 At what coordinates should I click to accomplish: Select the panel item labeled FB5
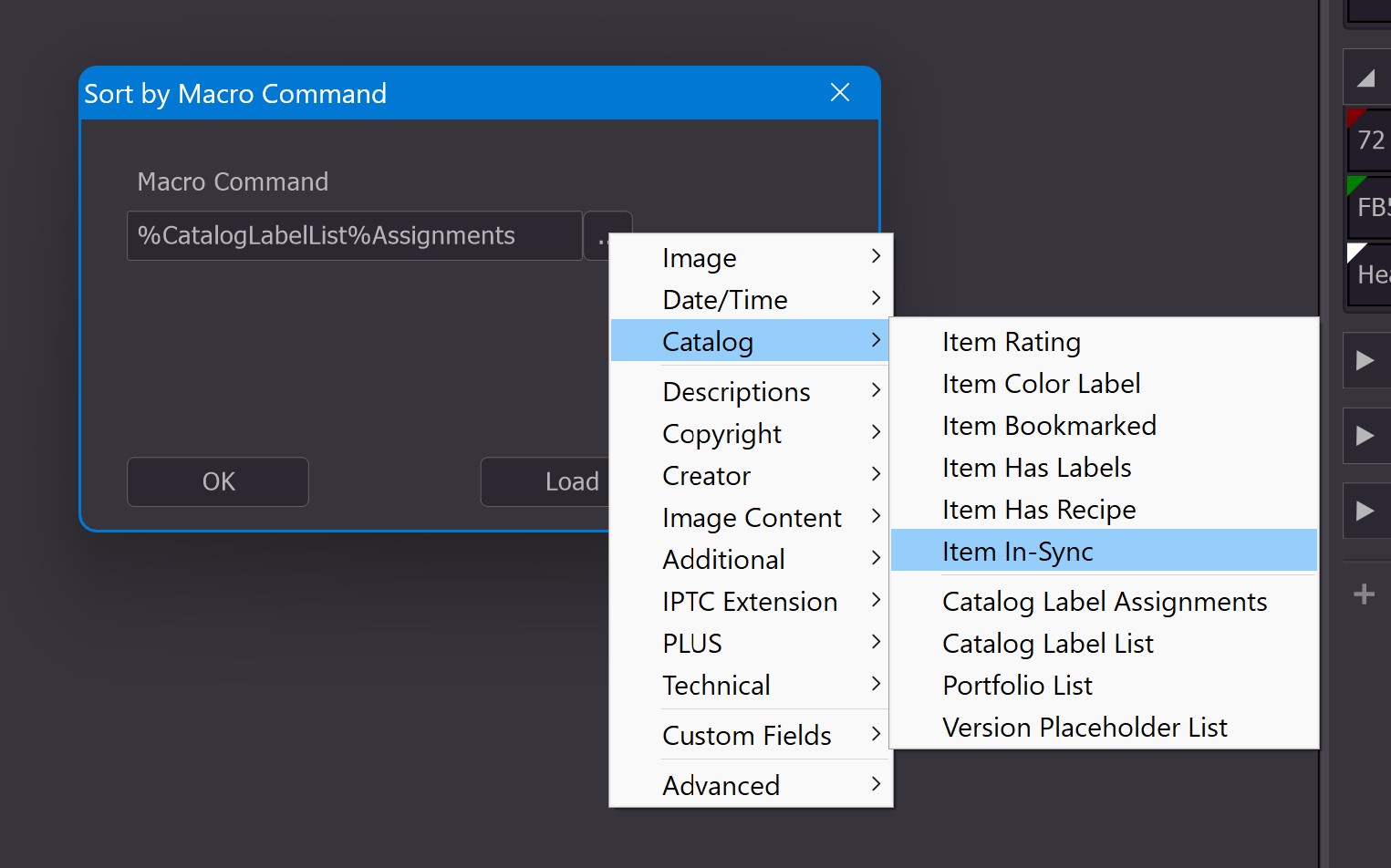pos(1370,208)
